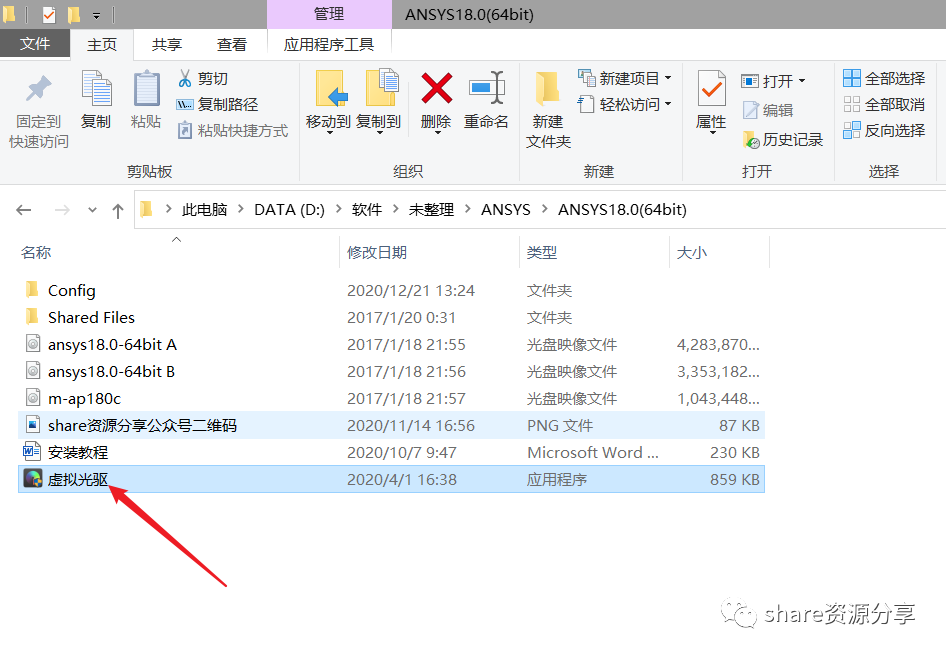Click the Invert Selection icon
This screenshot has width=946, height=655.
pyautogui.click(x=852, y=130)
